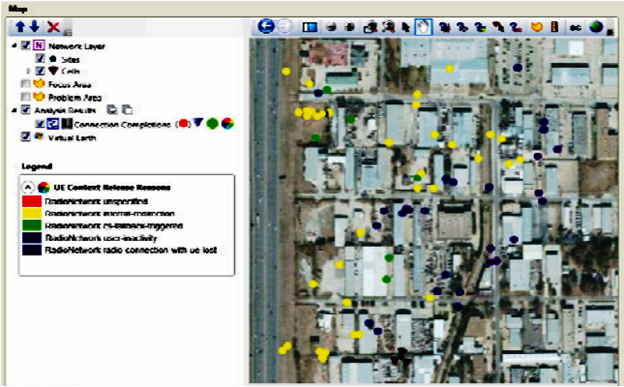Toggle the Connection Completions checkbox
This screenshot has width=624, height=387.
pos(40,124)
